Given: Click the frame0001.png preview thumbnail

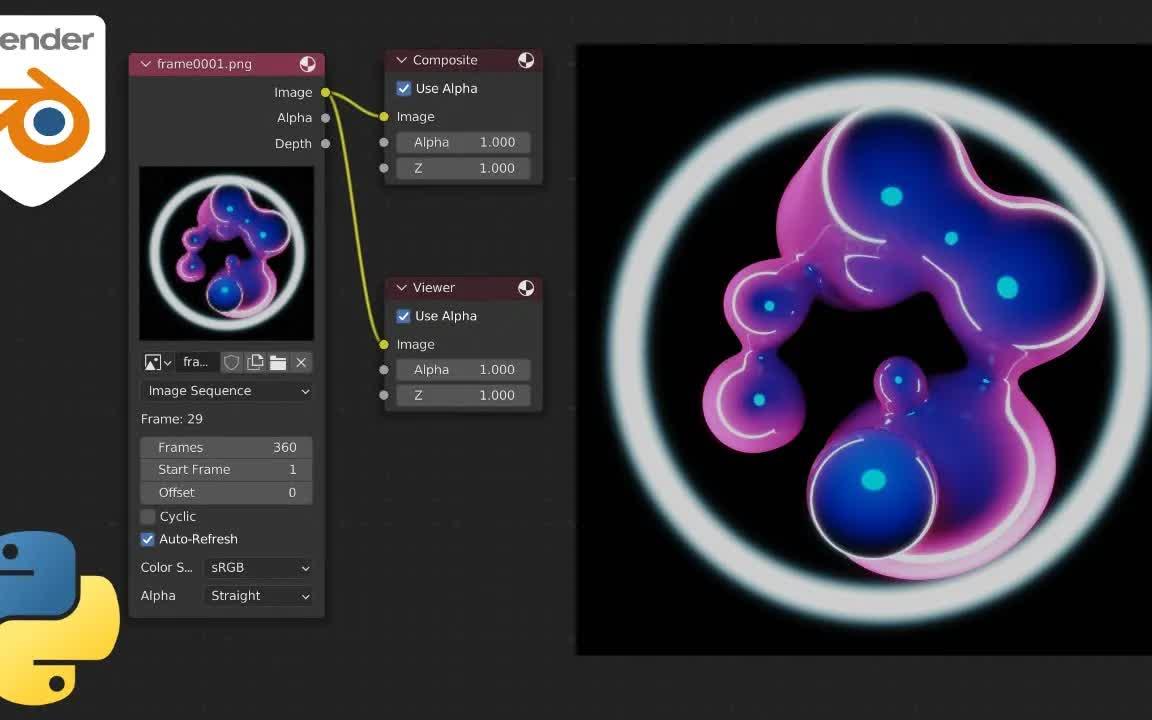Looking at the screenshot, I should tap(227, 252).
